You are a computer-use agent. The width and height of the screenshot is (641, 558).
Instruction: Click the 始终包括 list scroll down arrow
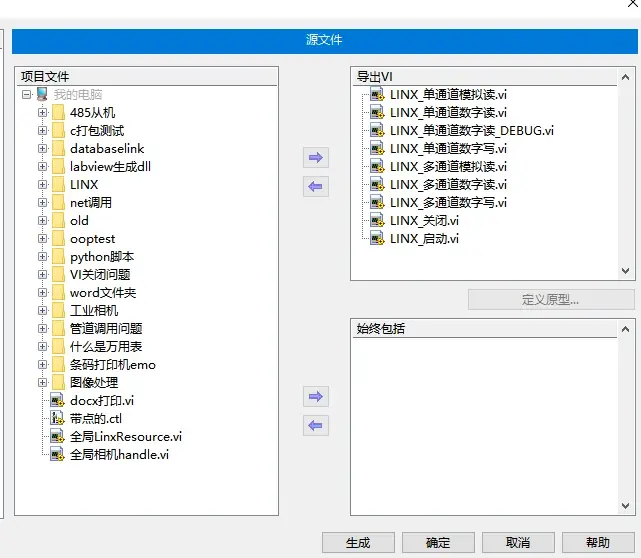[x=625, y=506]
